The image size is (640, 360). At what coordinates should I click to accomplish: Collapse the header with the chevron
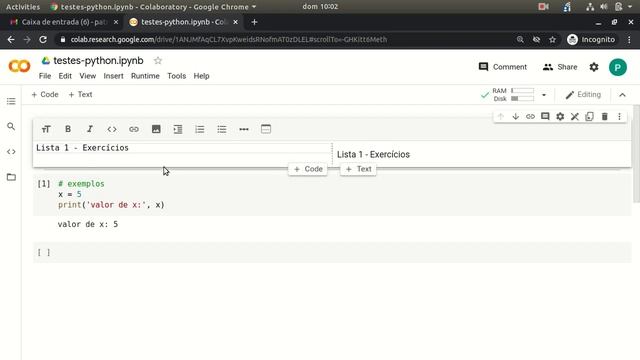622,95
